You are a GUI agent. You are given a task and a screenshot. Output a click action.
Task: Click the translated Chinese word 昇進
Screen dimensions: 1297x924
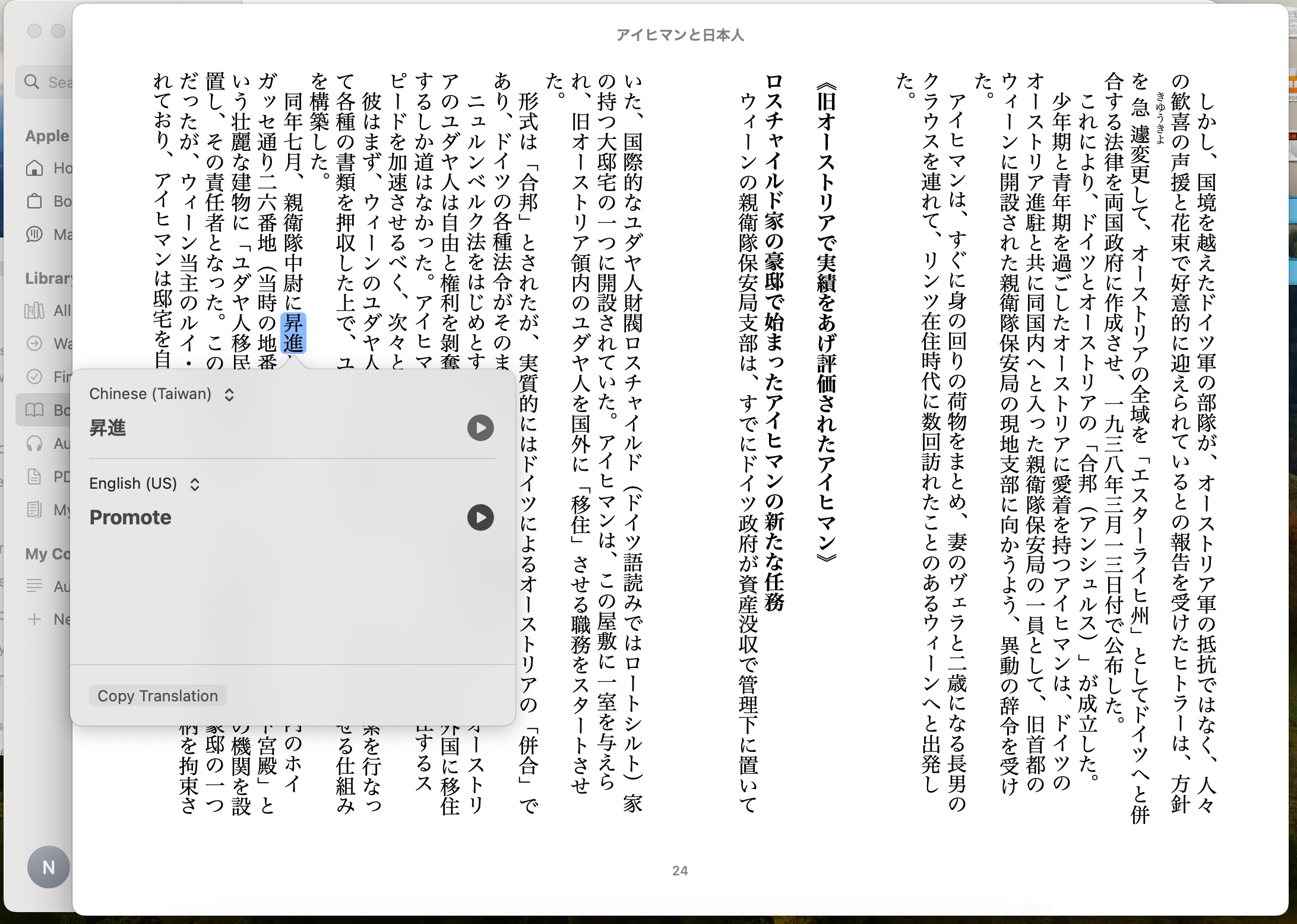coord(107,428)
